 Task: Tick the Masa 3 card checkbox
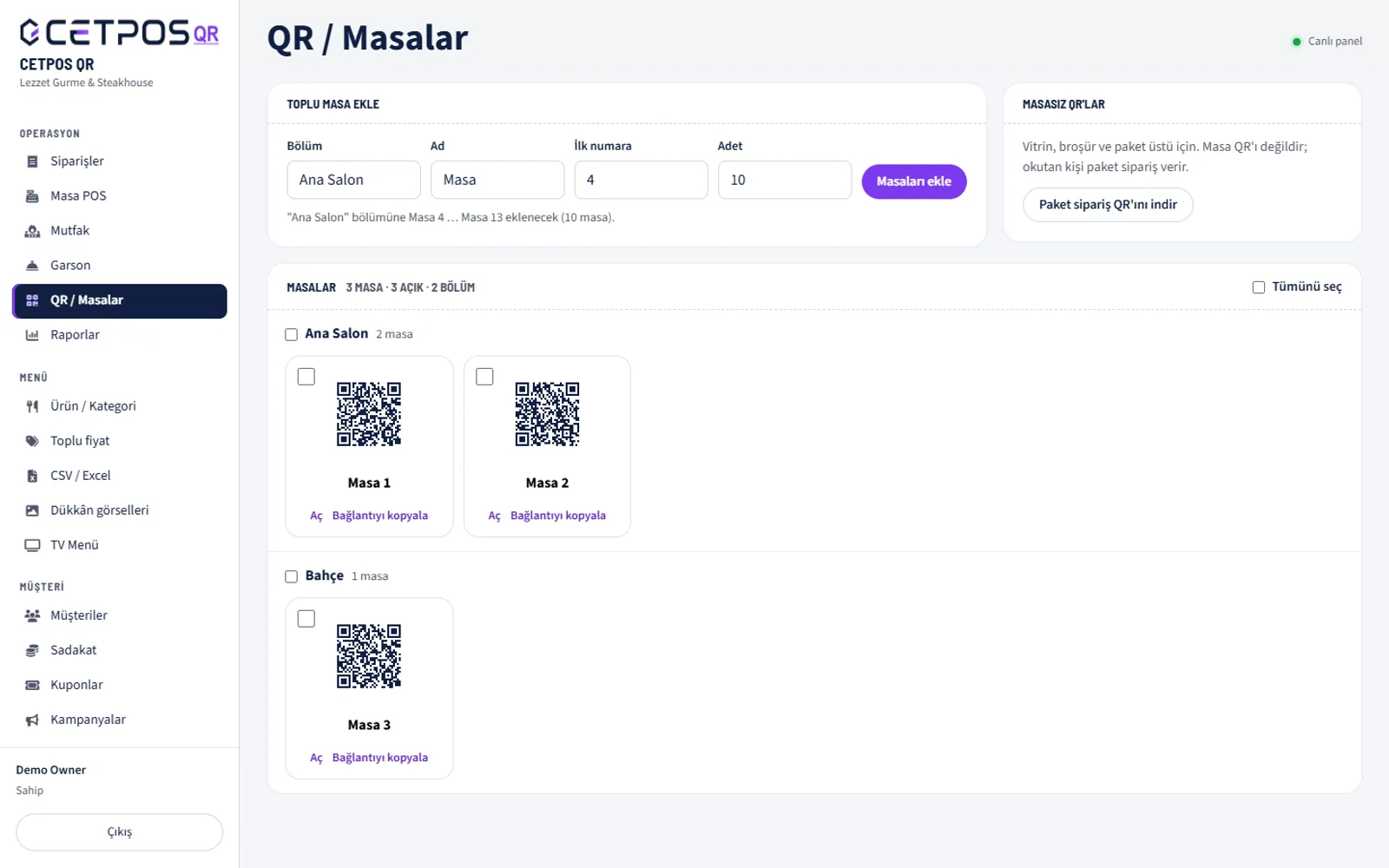click(306, 619)
